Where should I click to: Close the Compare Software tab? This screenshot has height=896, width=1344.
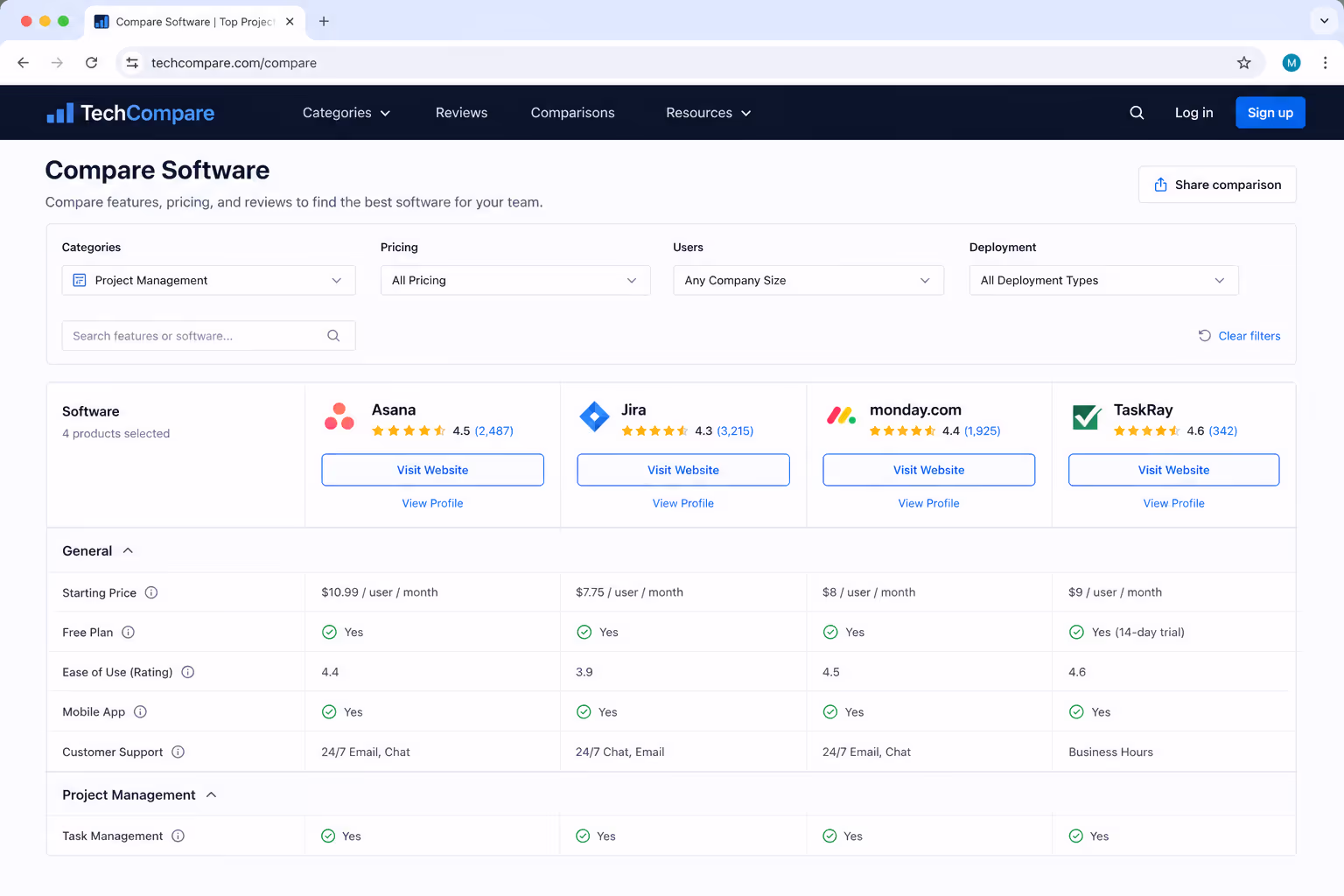290,21
